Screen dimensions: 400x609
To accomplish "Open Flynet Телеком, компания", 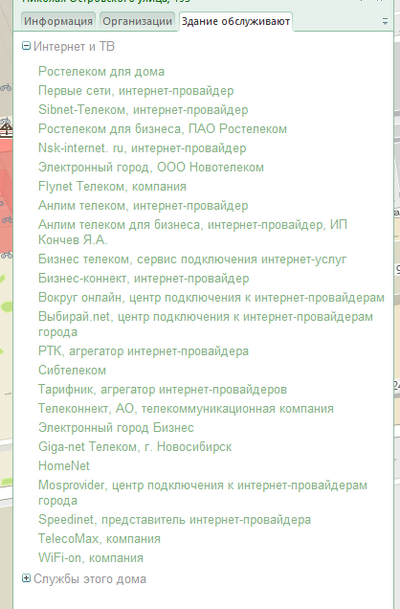I will pos(112,186).
